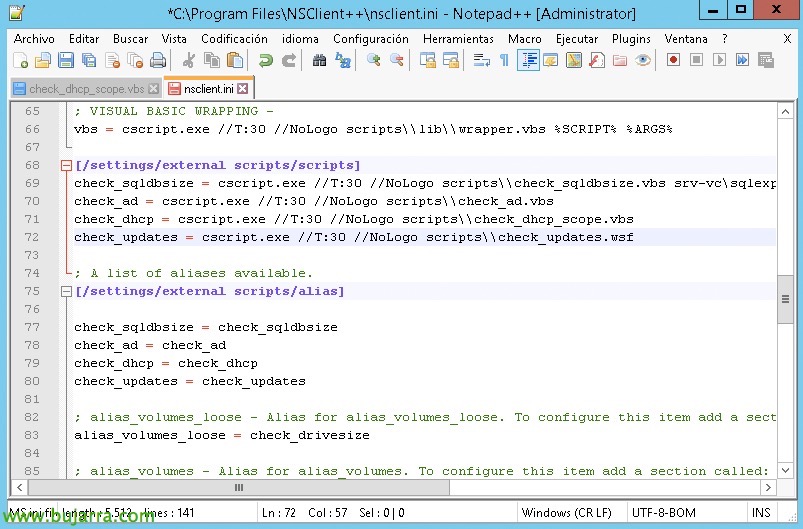This screenshot has width=803, height=529.
Task: Click the Open file toolbar icon
Action: pos(43,60)
